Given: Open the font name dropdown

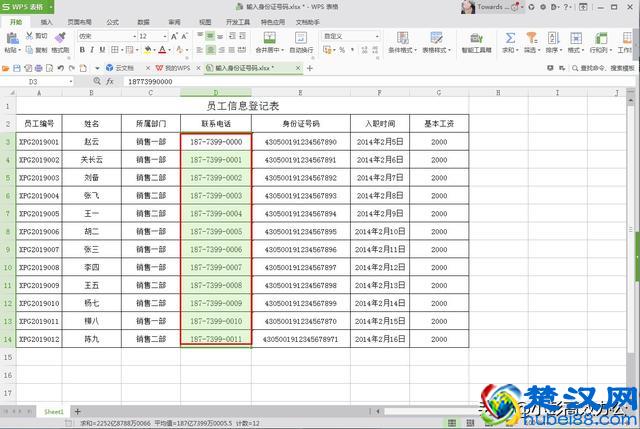Looking at the screenshot, I should 134,36.
